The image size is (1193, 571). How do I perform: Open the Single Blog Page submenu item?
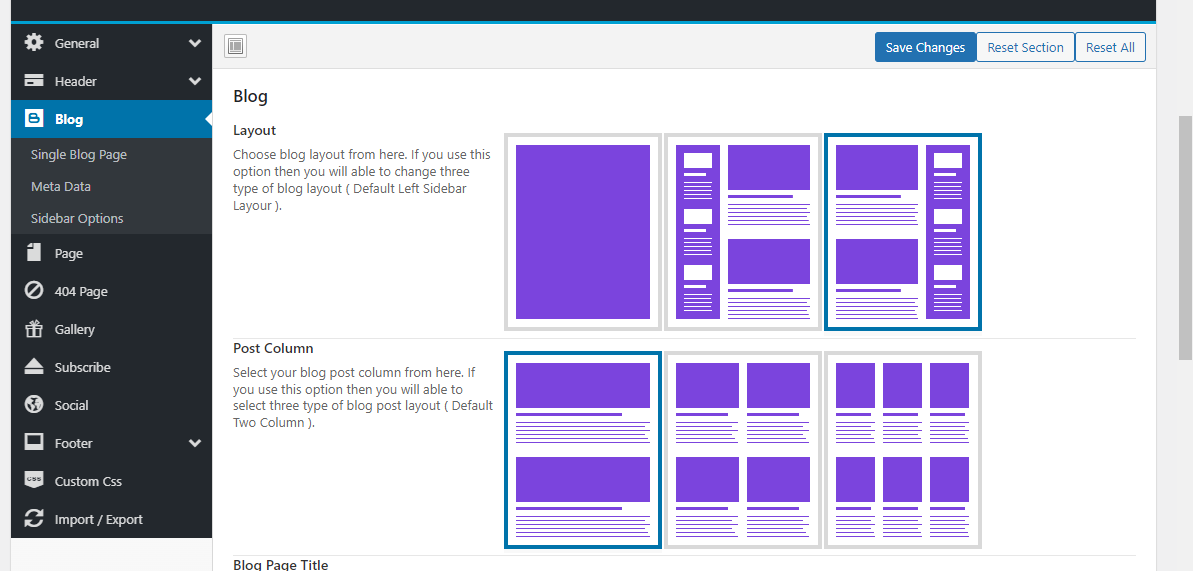tap(79, 155)
